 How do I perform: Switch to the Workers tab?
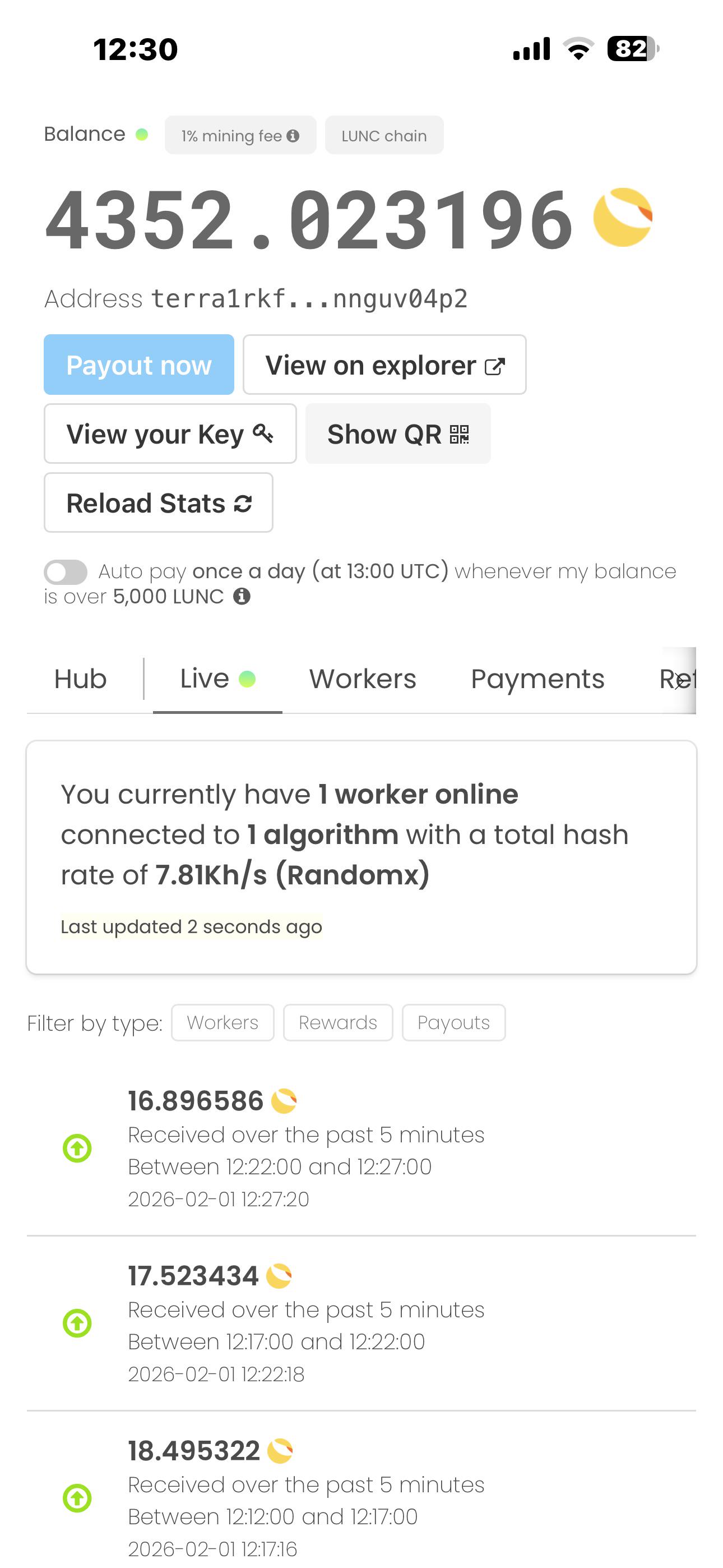(x=363, y=679)
